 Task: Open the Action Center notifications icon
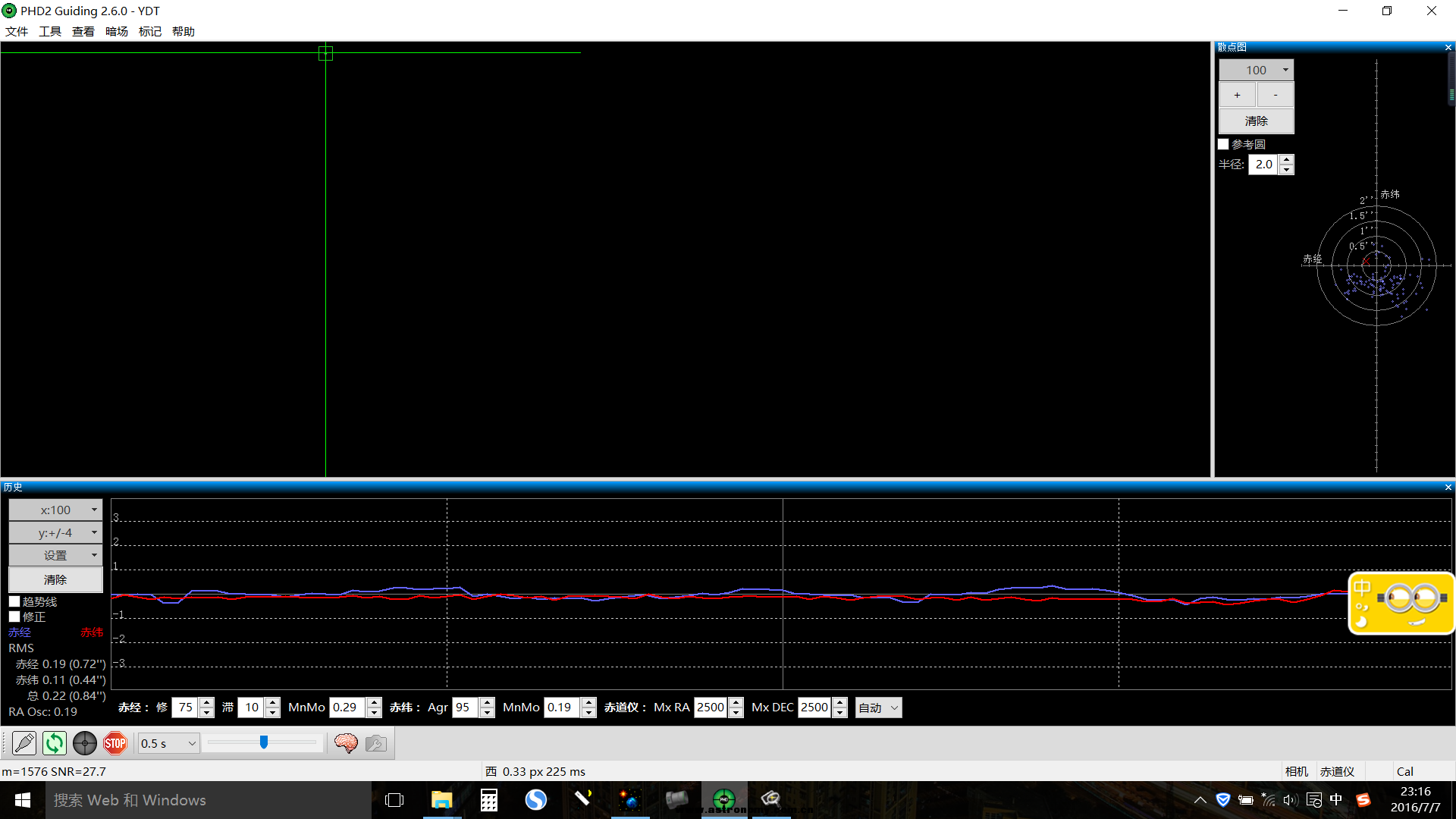coord(1314,800)
